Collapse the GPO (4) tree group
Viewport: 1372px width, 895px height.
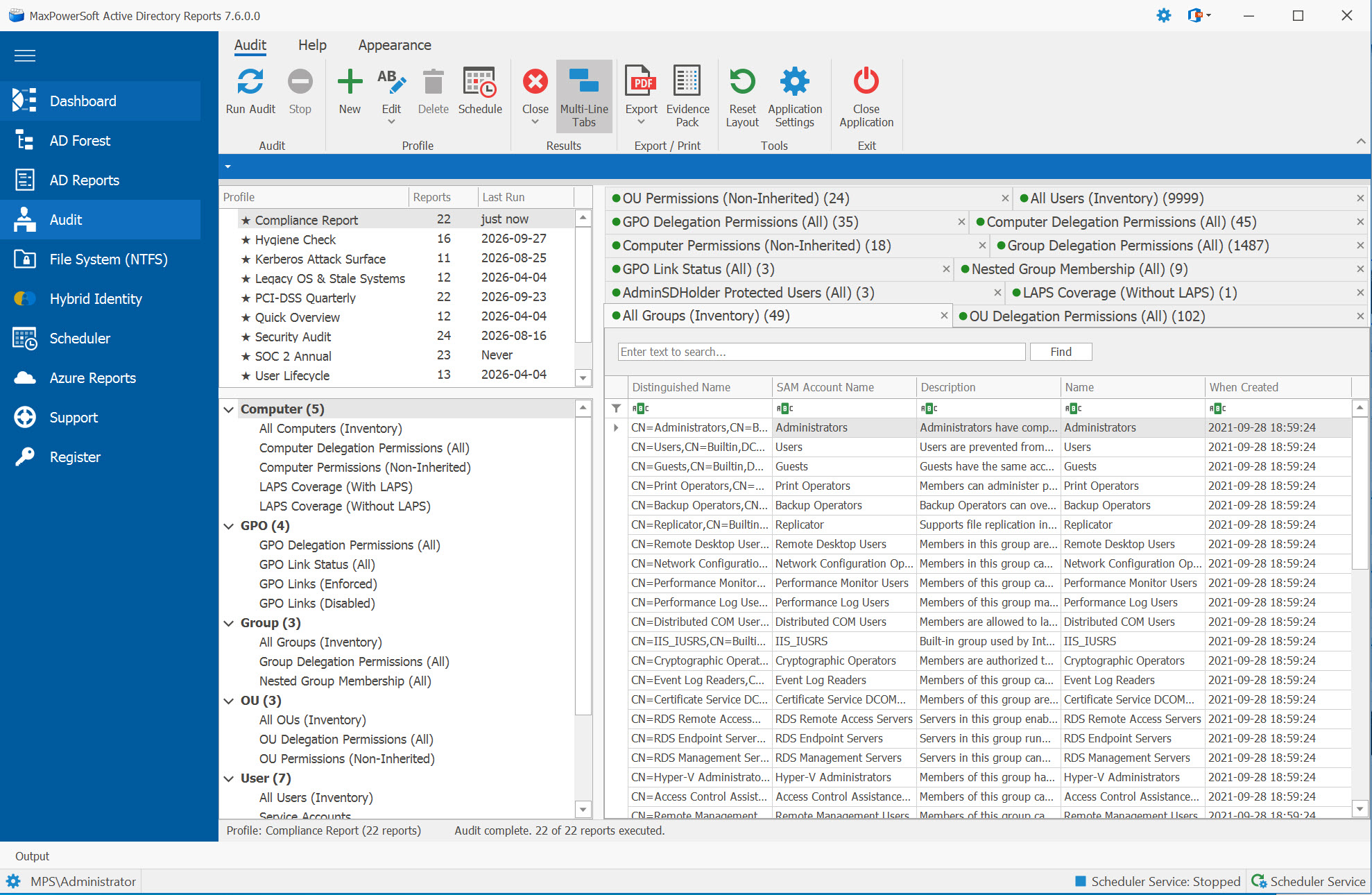228,526
